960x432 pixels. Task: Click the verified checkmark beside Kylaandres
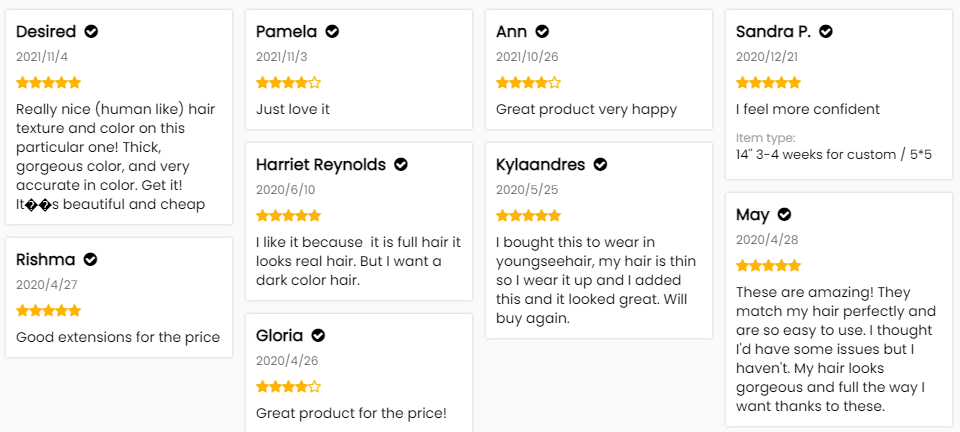pyautogui.click(x=601, y=164)
